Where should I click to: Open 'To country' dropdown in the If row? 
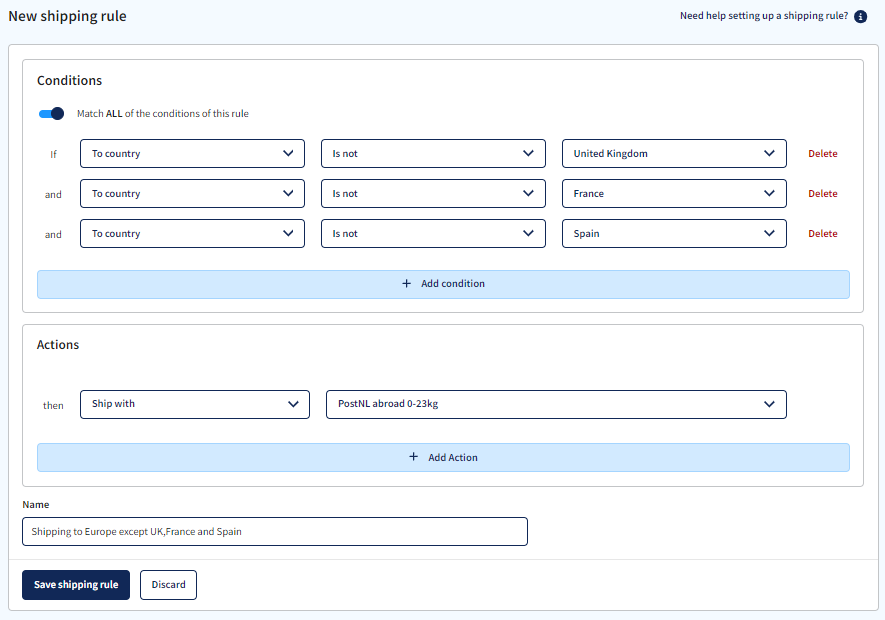192,154
